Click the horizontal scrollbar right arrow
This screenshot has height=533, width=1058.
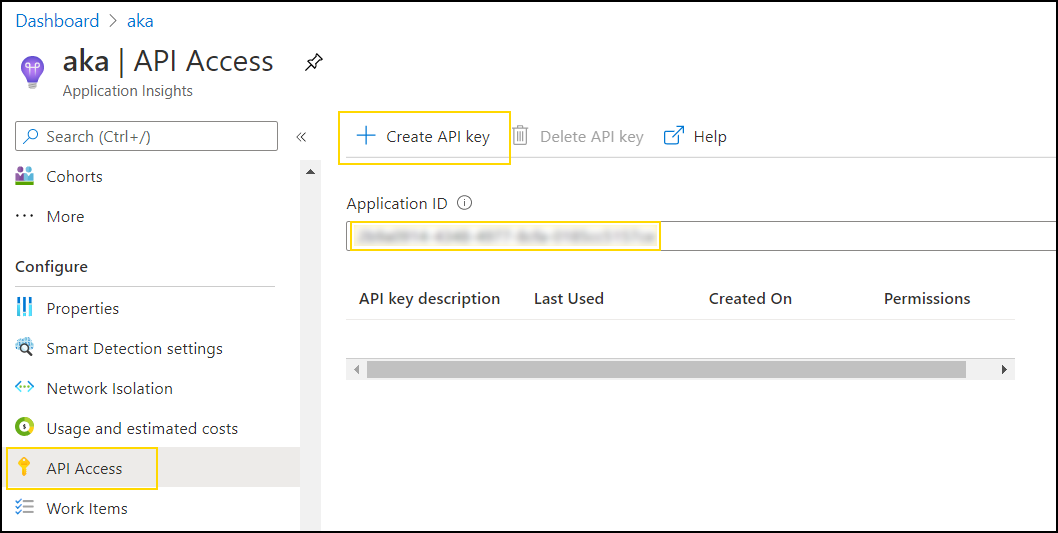pyautogui.click(x=1004, y=369)
